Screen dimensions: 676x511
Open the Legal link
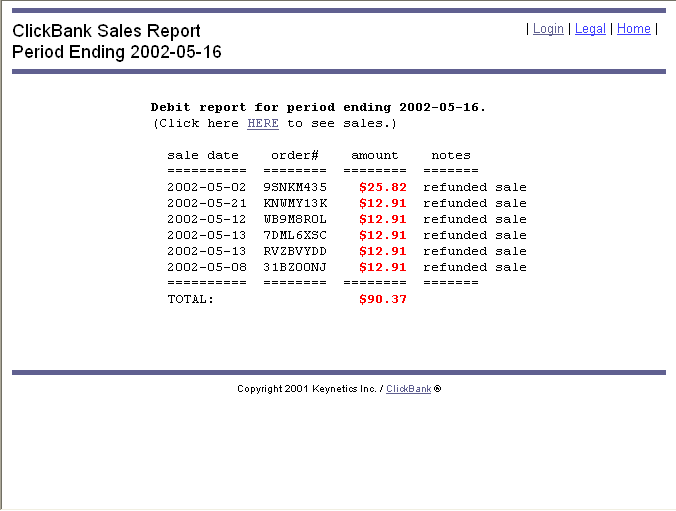590,29
